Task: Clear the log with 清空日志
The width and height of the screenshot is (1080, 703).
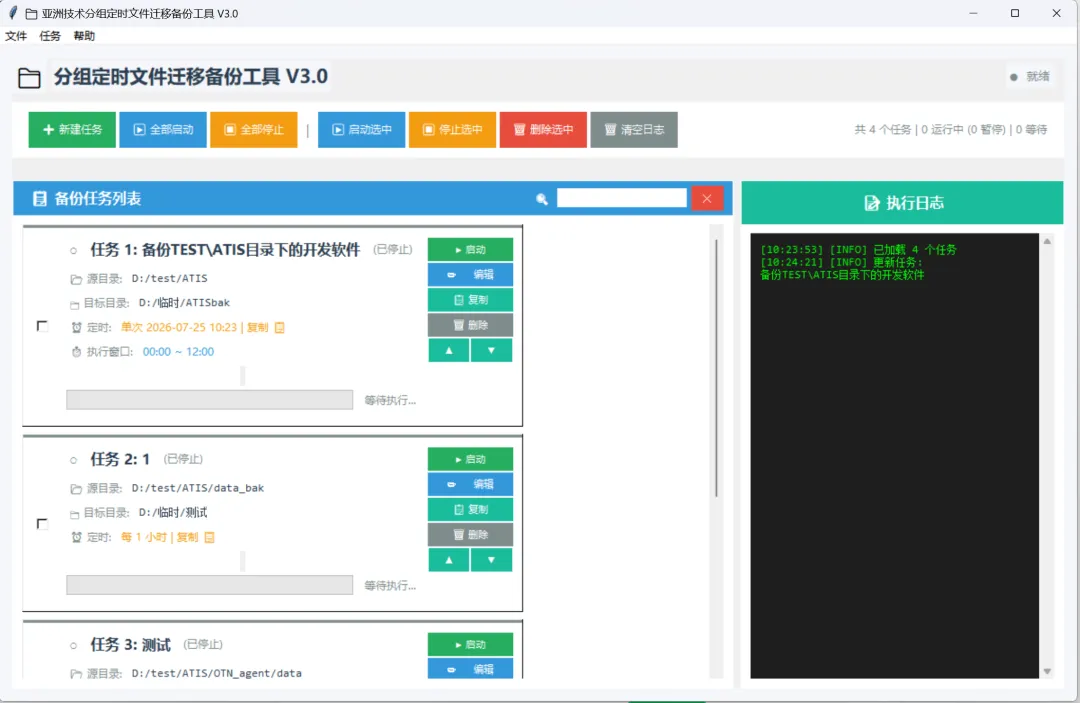Action: point(634,129)
